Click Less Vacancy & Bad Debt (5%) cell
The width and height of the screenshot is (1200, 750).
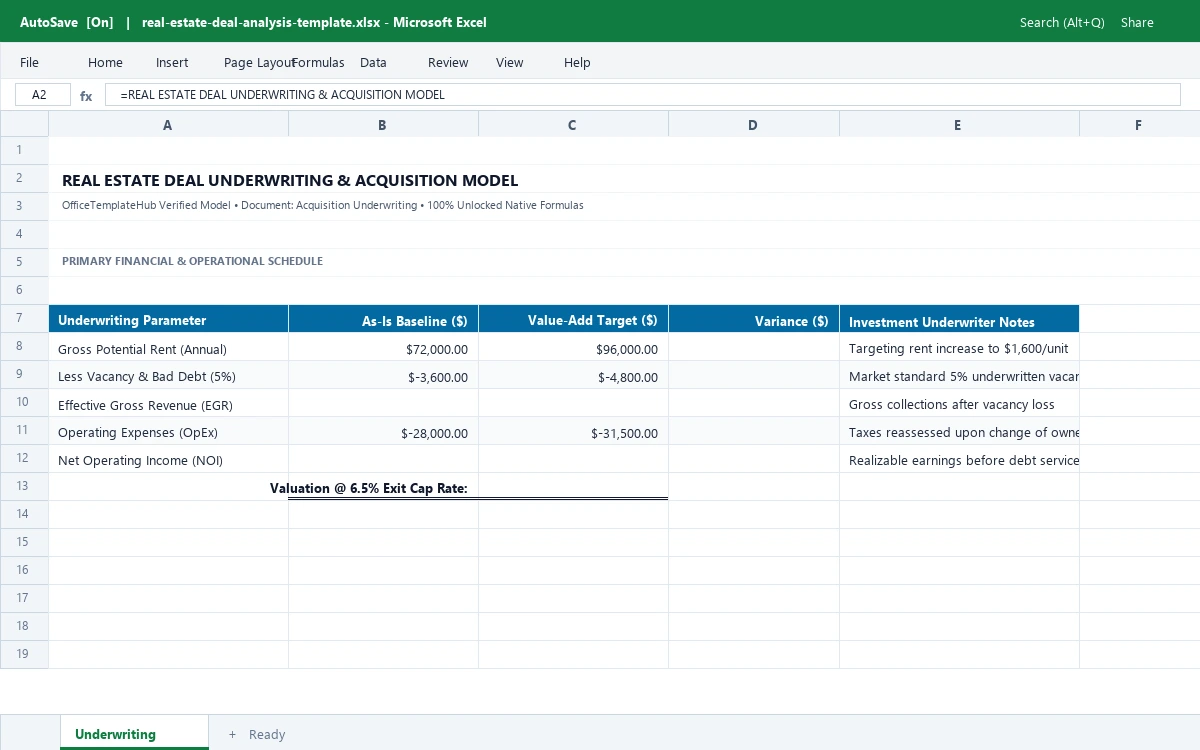(x=168, y=377)
